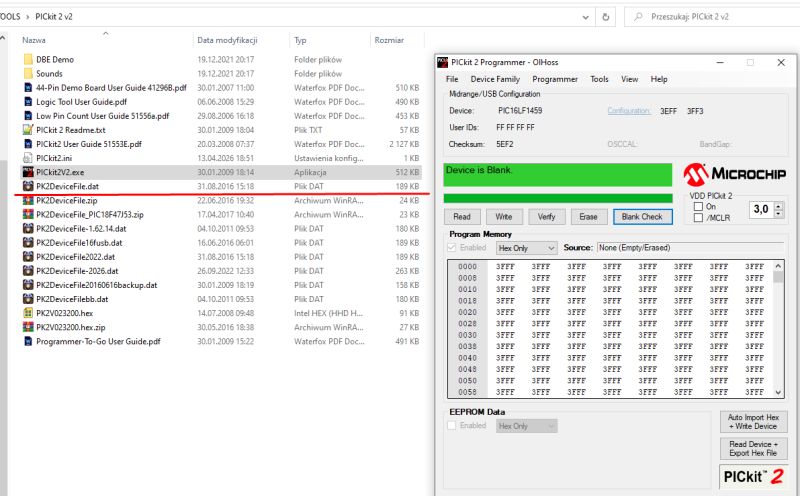This screenshot has height=496, width=800.
Task: Click the green progress bar
Action: pos(558,199)
